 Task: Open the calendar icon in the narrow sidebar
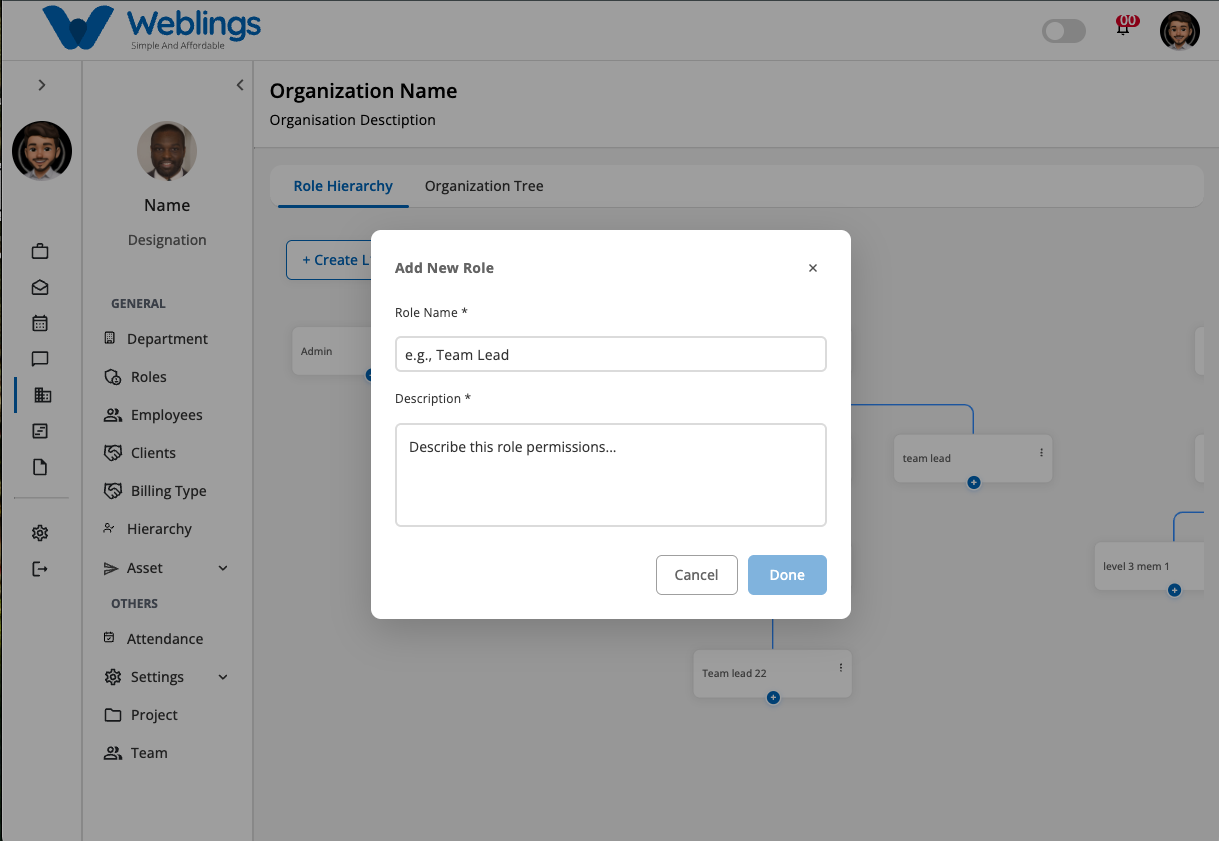click(x=40, y=323)
